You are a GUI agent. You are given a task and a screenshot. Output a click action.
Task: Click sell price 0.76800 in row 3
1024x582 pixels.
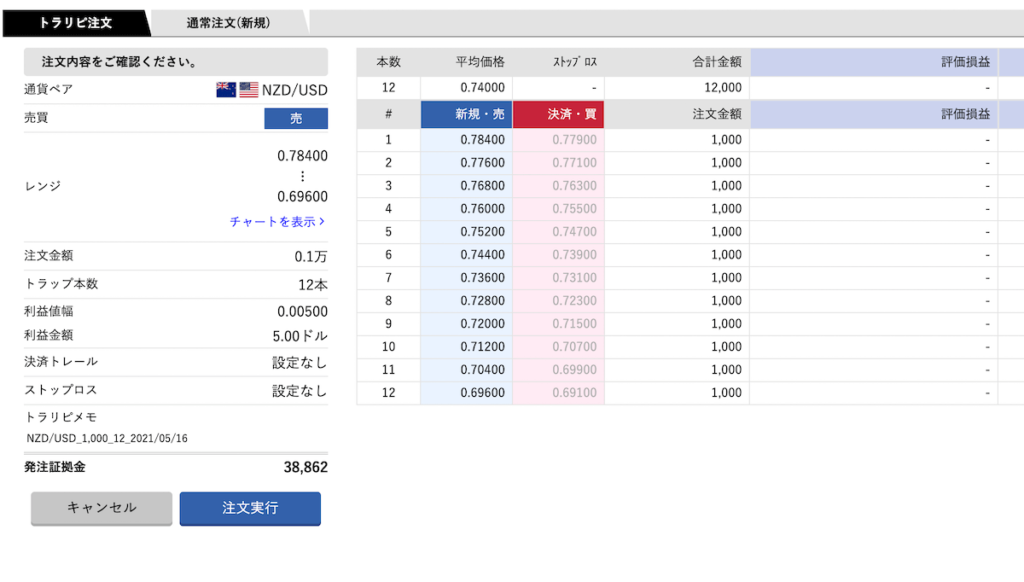[x=482, y=186]
